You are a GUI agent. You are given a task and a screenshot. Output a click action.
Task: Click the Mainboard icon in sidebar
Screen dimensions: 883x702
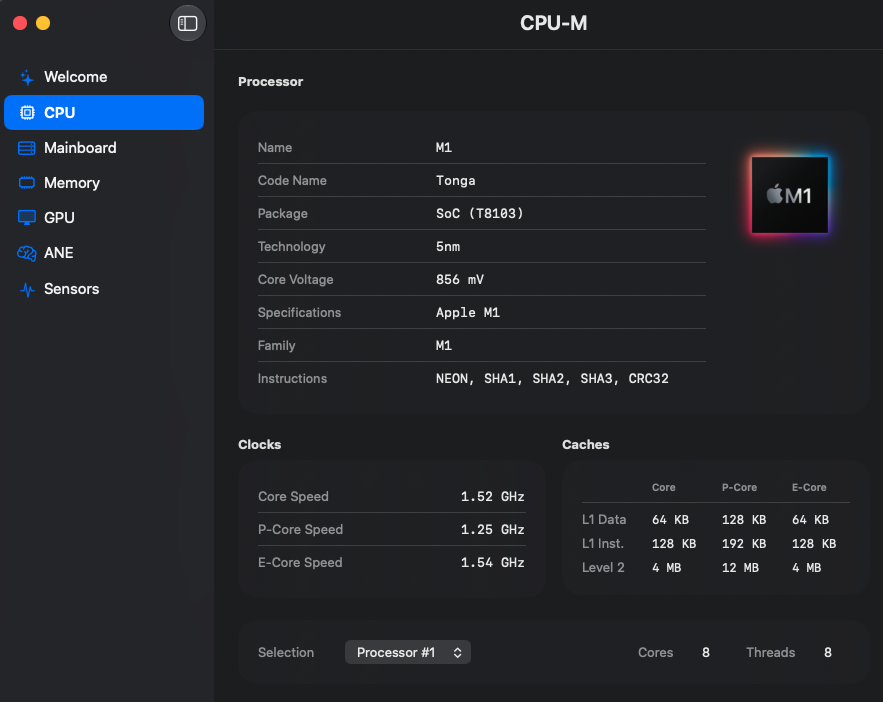point(26,148)
